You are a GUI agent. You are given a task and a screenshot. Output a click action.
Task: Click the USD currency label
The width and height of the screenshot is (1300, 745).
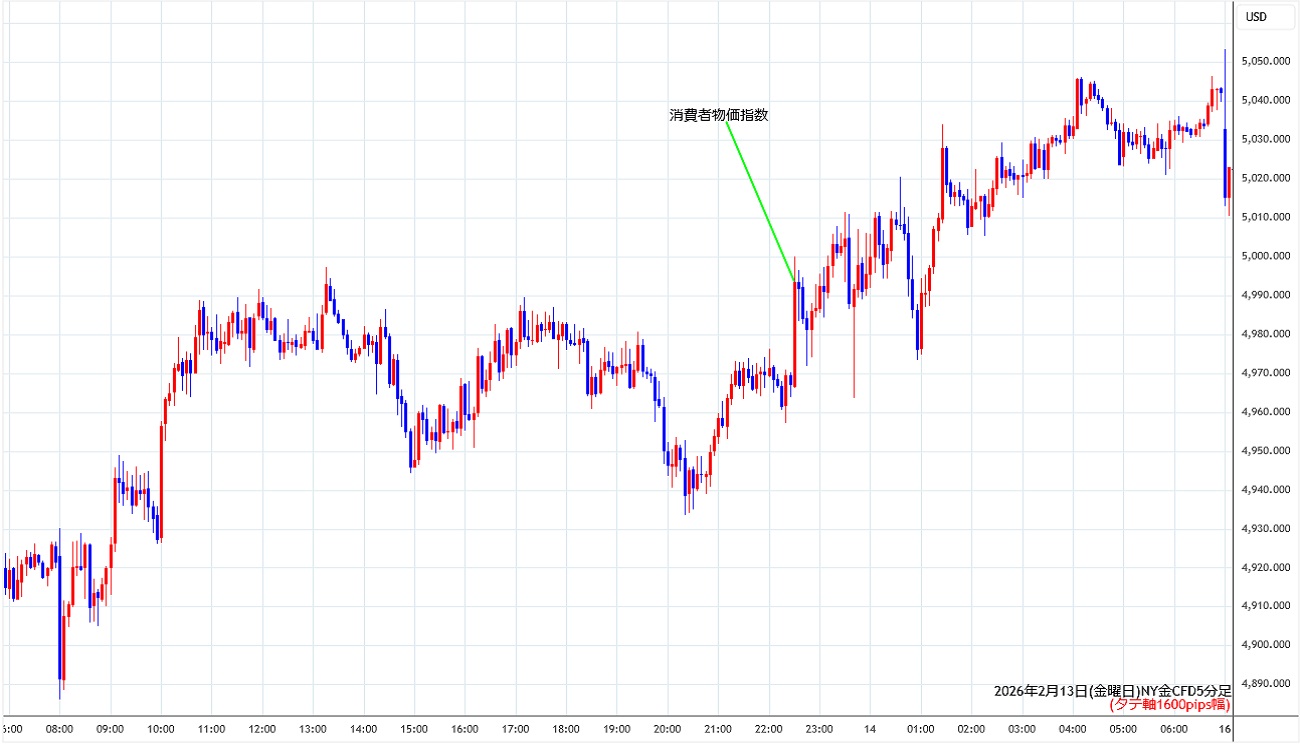coord(1255,17)
